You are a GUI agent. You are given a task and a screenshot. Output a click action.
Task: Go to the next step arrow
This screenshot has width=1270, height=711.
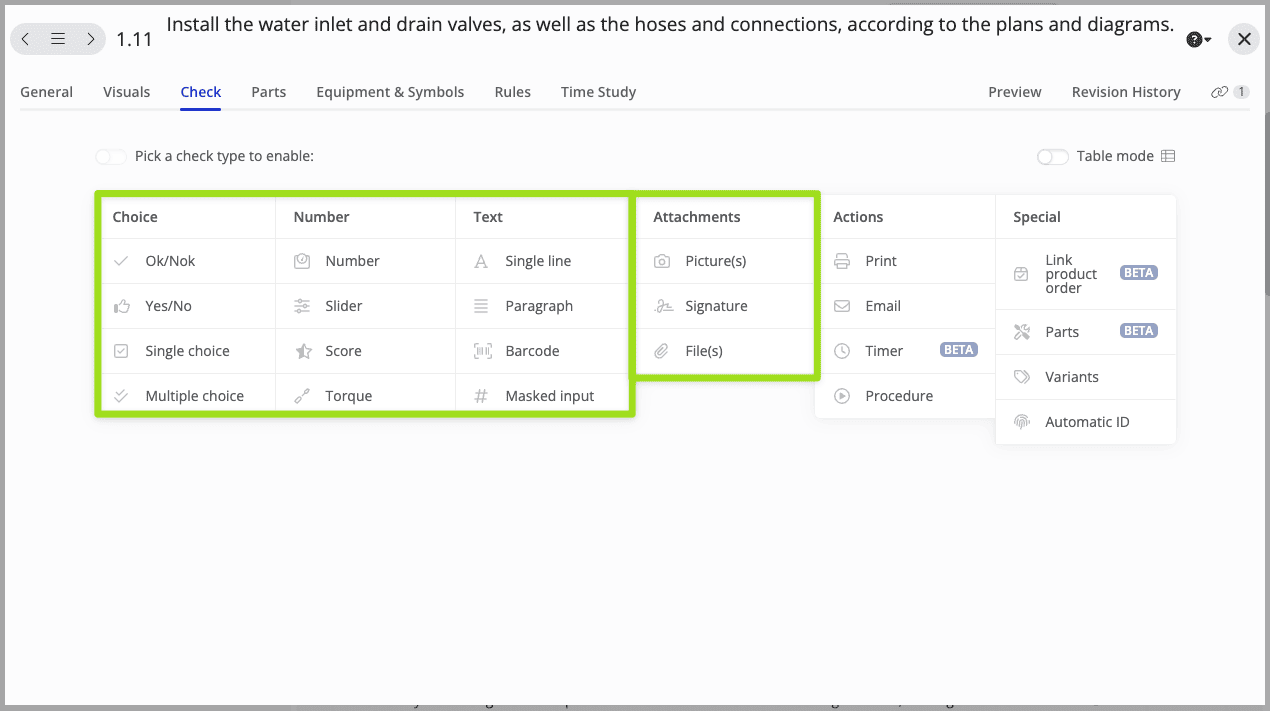[91, 39]
